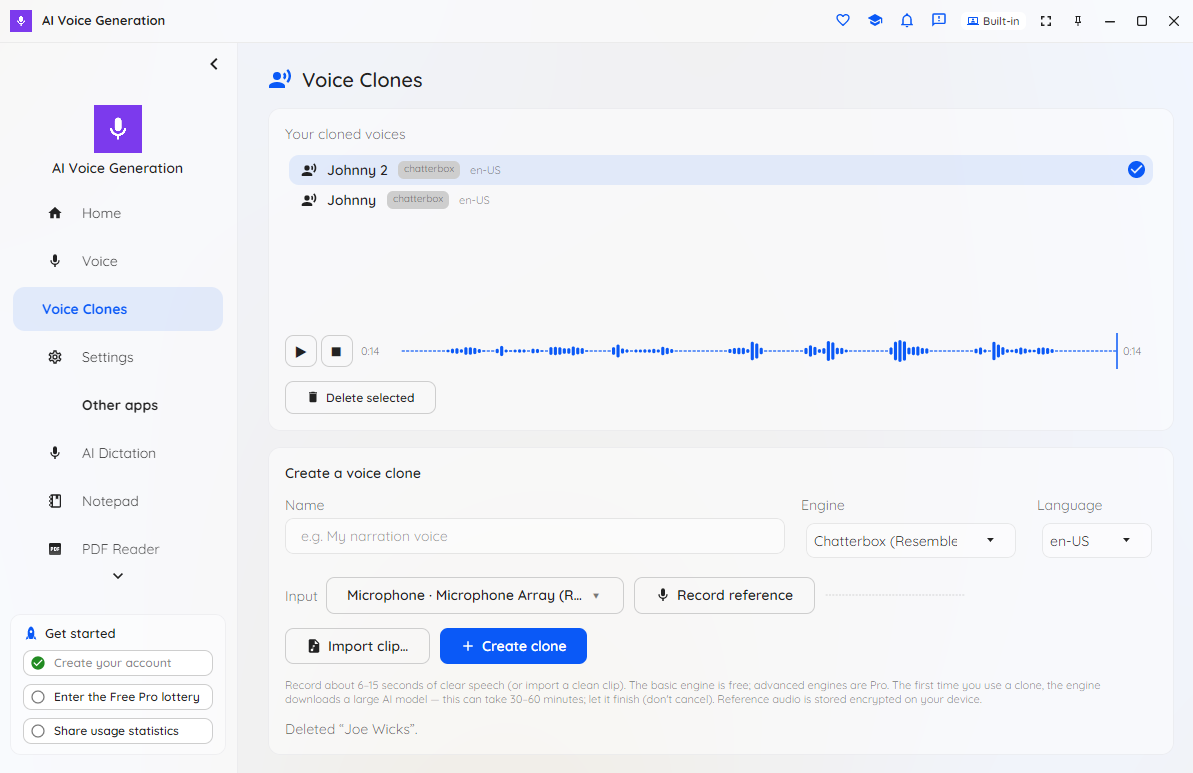This screenshot has width=1193, height=773.
Task: Open the Language dropdown en-US
Action: click(1096, 541)
